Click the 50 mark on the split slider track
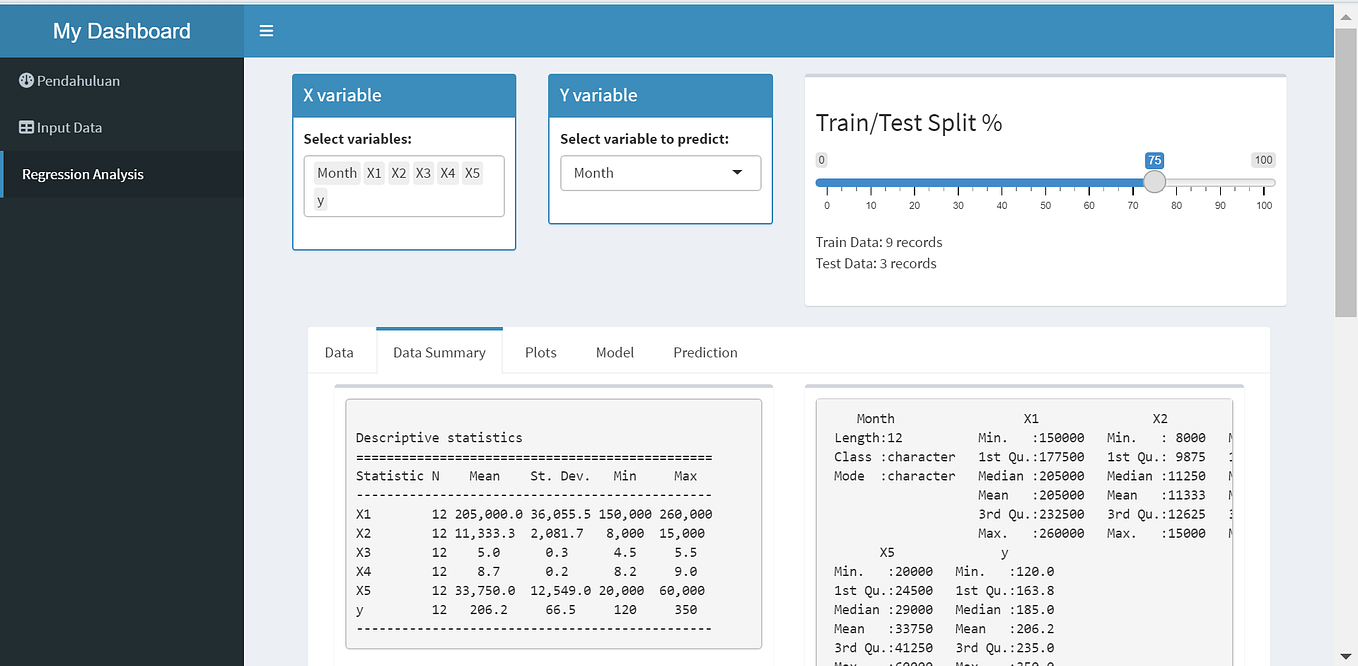 tap(1045, 182)
